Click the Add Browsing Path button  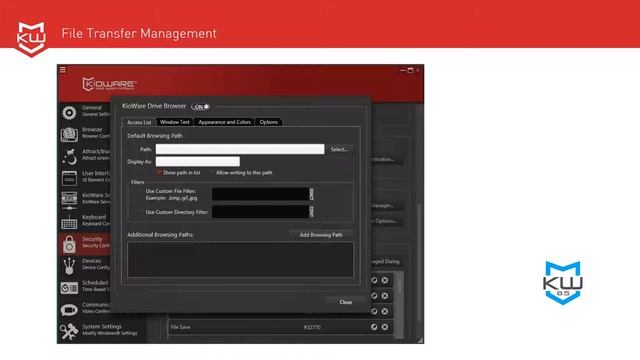(x=321, y=235)
